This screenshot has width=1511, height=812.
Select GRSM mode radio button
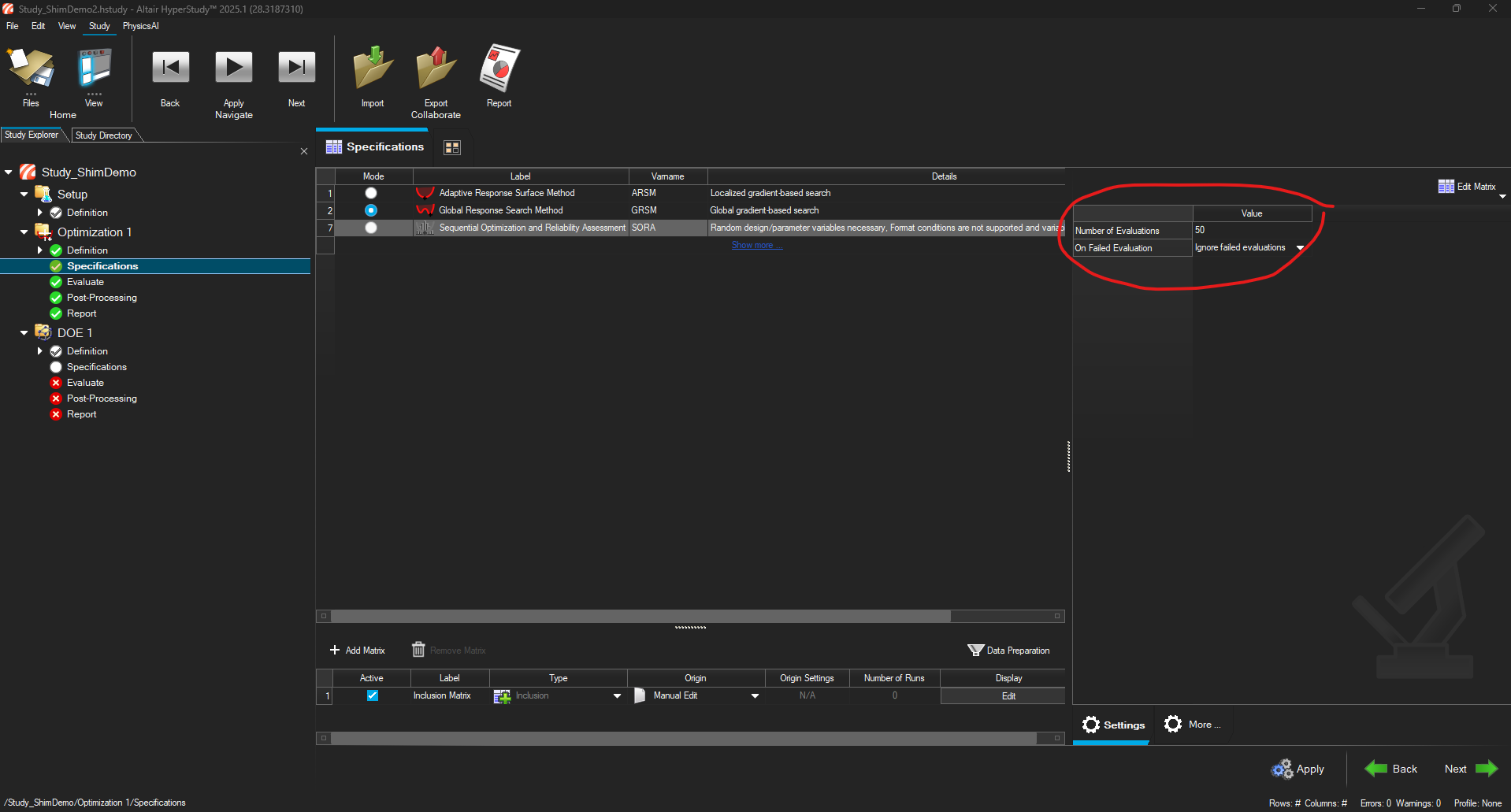tap(371, 210)
